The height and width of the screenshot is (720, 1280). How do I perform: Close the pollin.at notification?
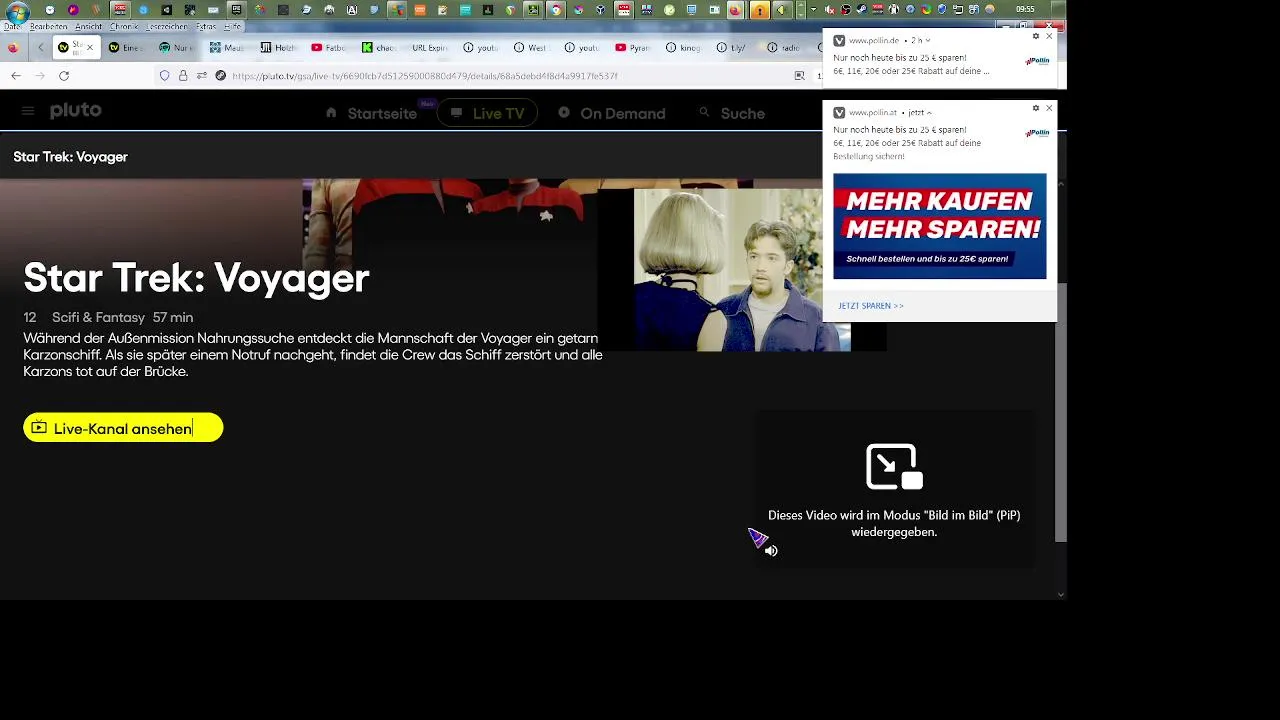tap(1049, 108)
